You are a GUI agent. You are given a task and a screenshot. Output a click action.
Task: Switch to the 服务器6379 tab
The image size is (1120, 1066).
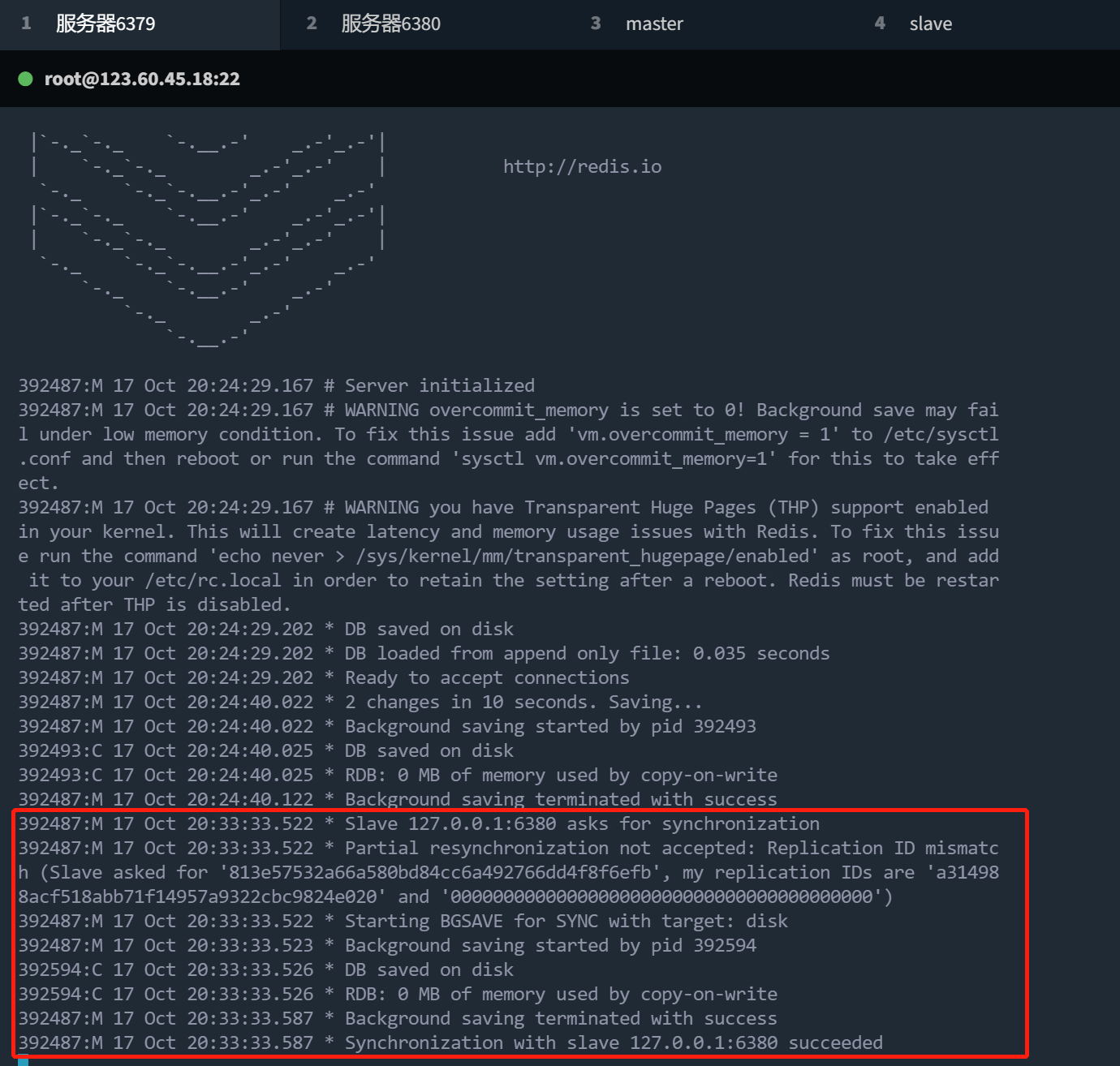point(106,24)
